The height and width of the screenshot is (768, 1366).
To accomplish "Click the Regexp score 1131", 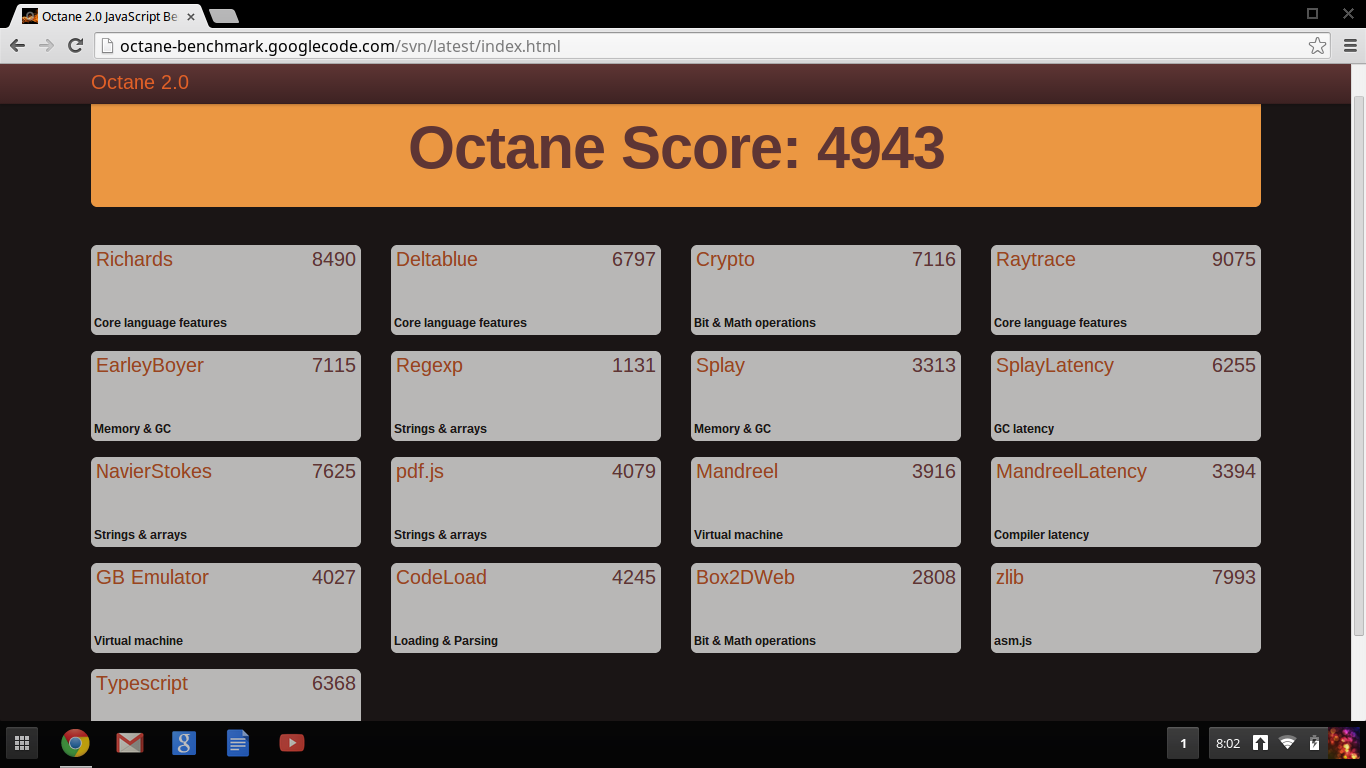I will (x=634, y=365).
